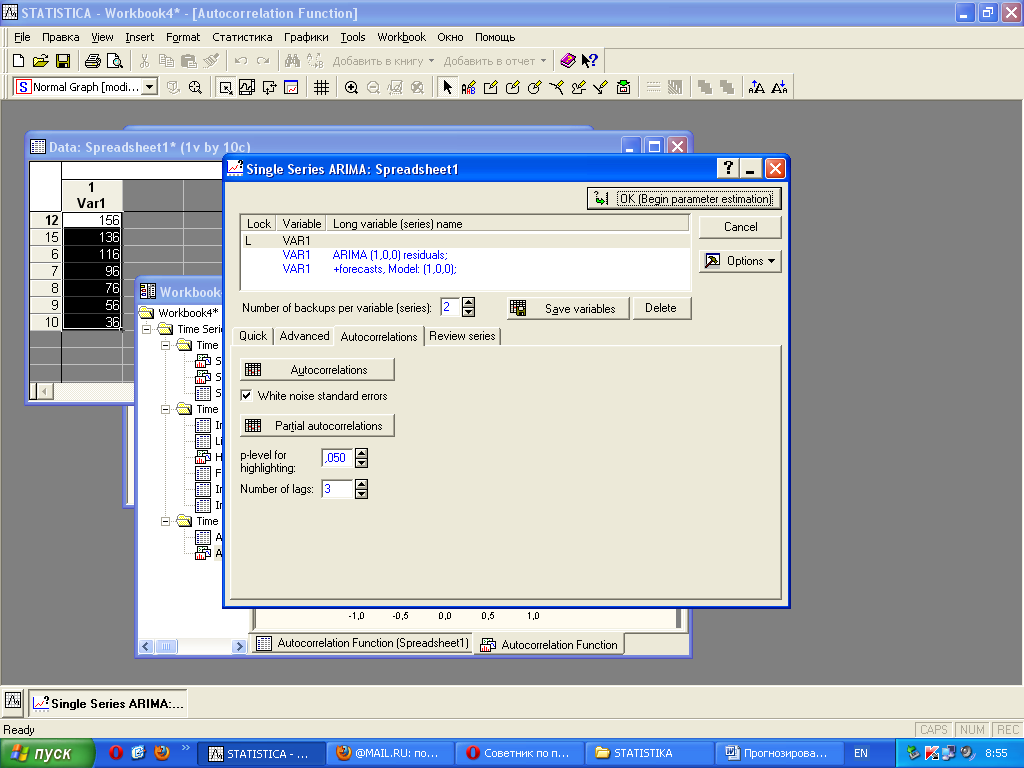Switch to the Advanced tab
Screen dimensions: 1024x768
(304, 336)
